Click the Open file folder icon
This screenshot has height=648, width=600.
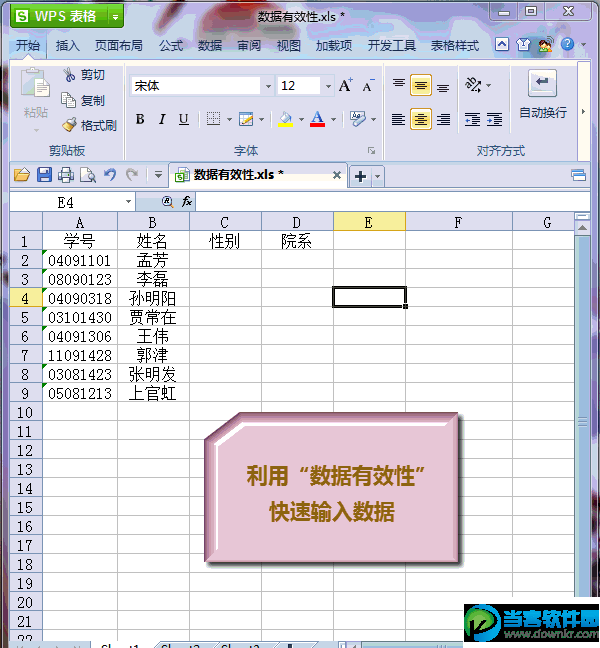click(x=22, y=175)
